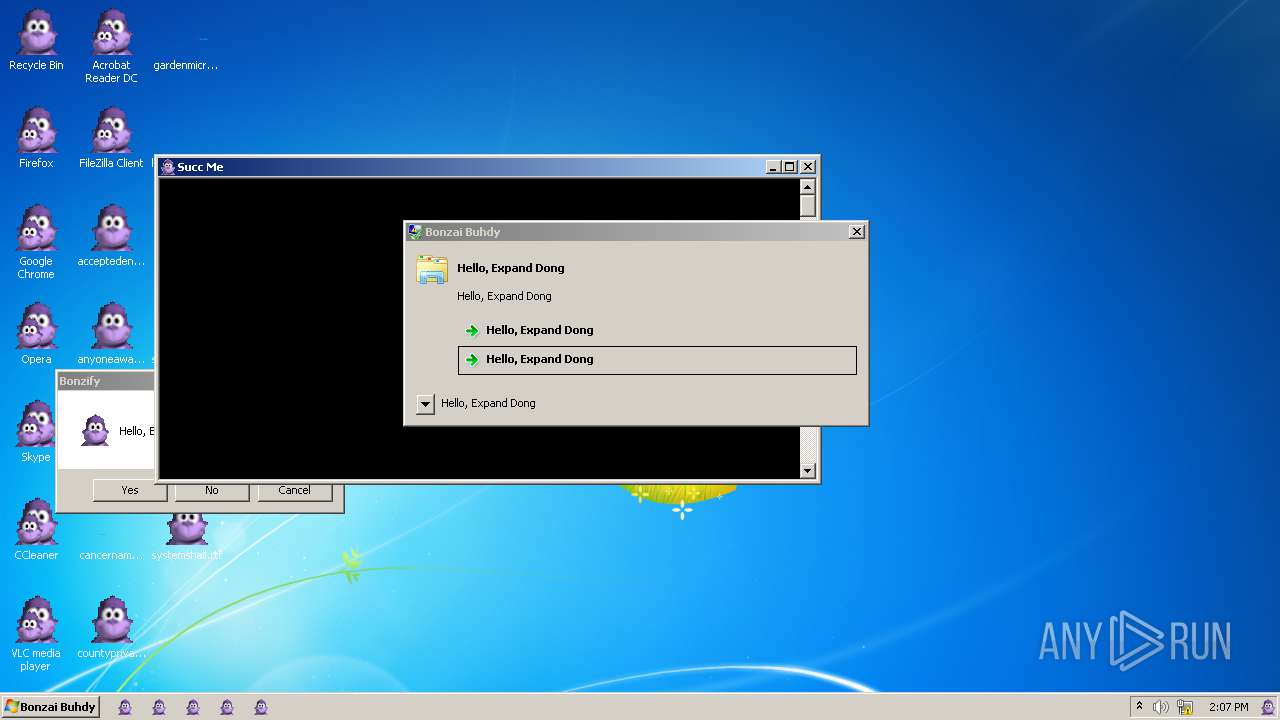Click Yes in the Bonzify dialog
The height and width of the screenshot is (720, 1280).
point(130,491)
